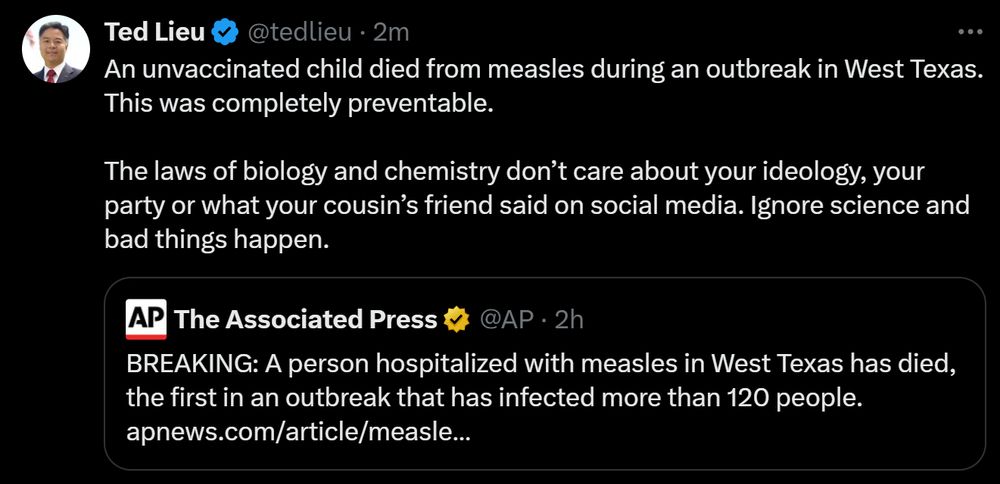Click the 'party or what your cousin's friend' line
1000x484 pixels.
coord(537,206)
